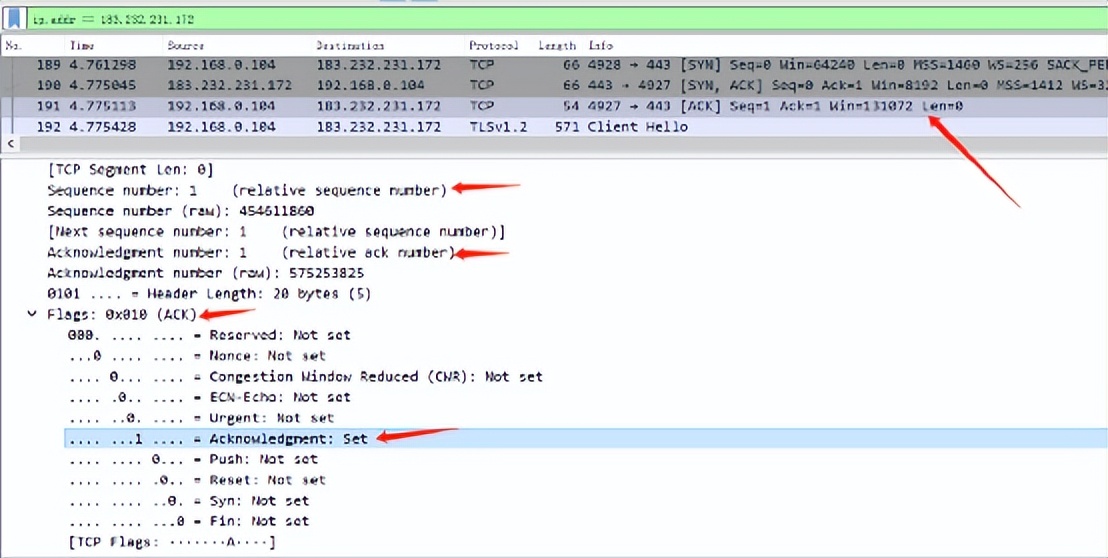
Task: Select the Sequence number: 1 relative line
Action: [x=247, y=191]
